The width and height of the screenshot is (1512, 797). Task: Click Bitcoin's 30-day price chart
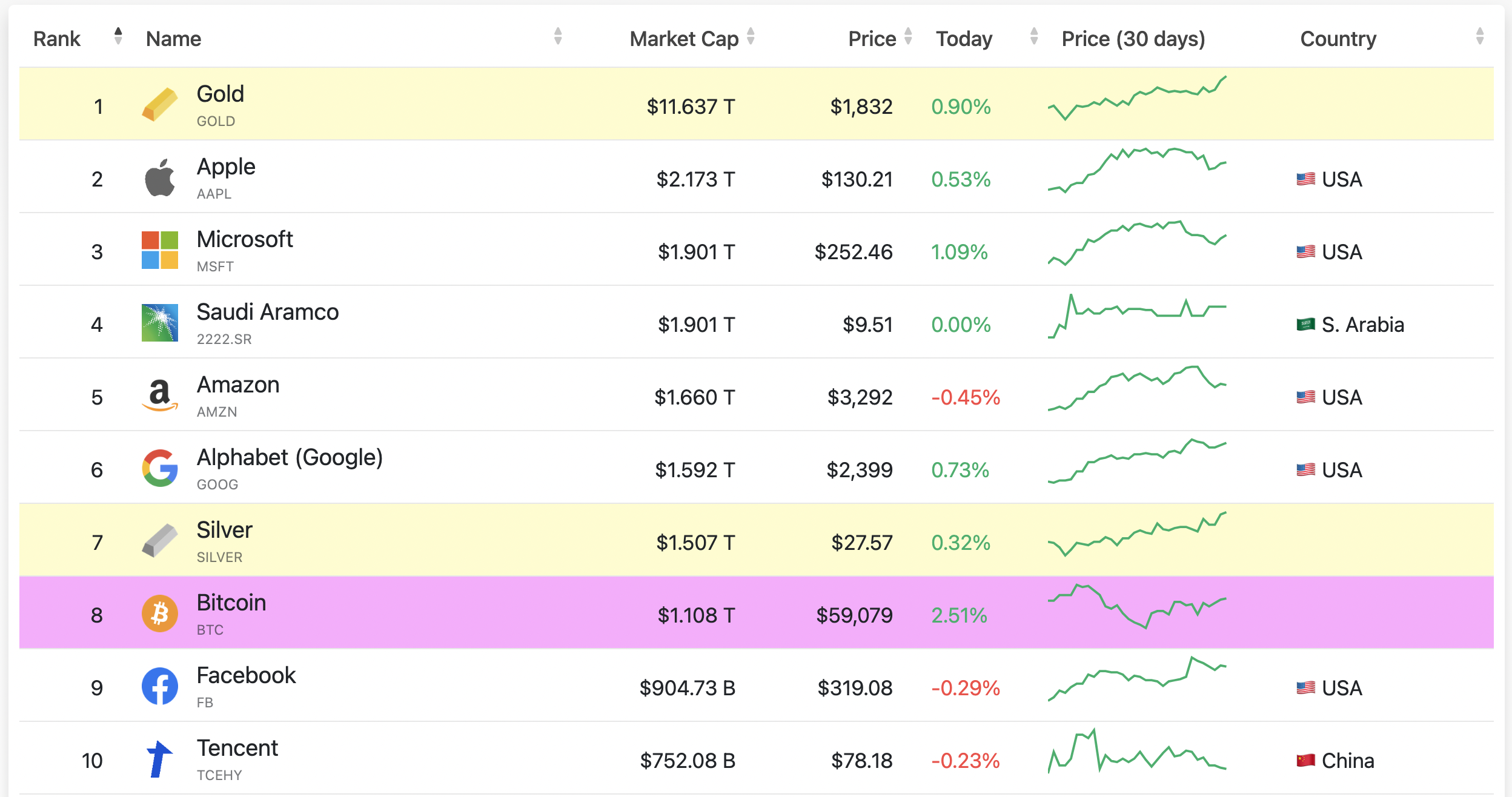(x=1137, y=606)
